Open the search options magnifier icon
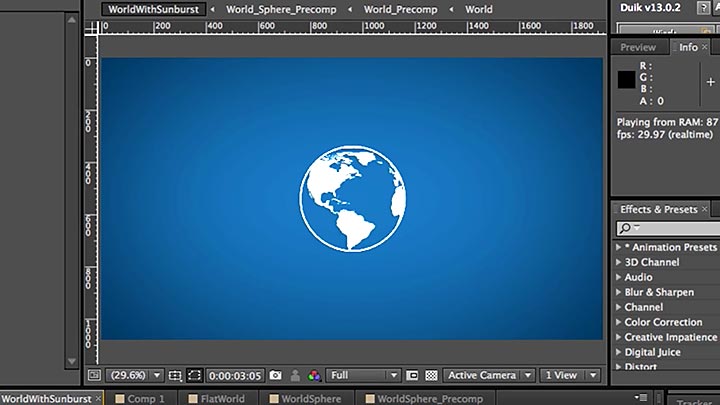The height and width of the screenshot is (405, 720). (628, 228)
